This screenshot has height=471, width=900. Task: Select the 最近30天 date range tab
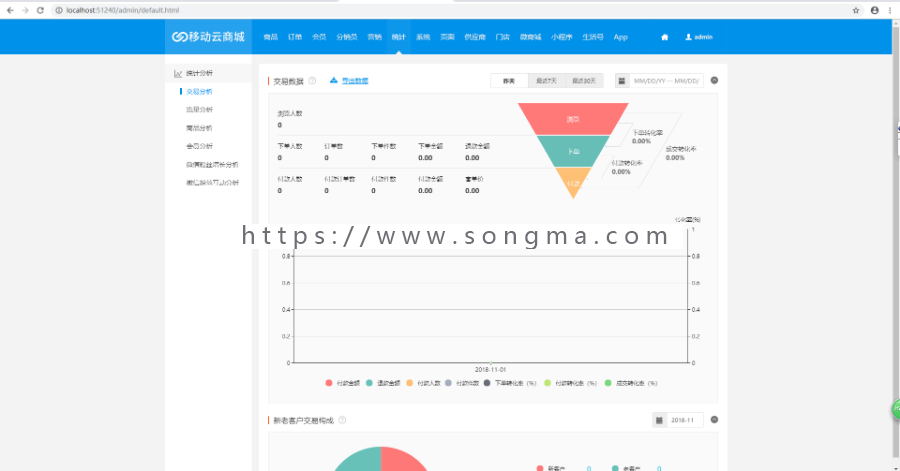584,81
